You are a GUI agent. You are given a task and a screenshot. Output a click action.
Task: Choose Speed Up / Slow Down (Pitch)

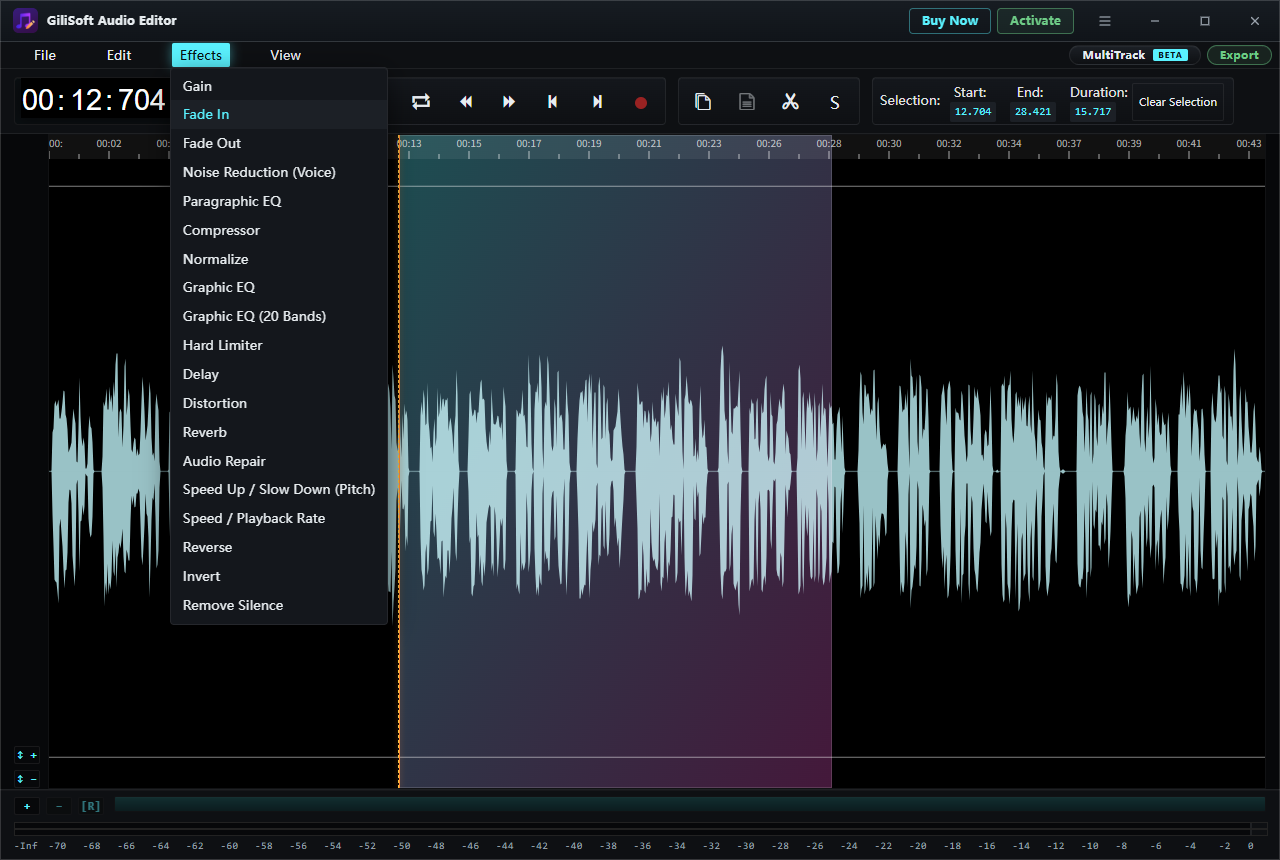[x=279, y=490]
